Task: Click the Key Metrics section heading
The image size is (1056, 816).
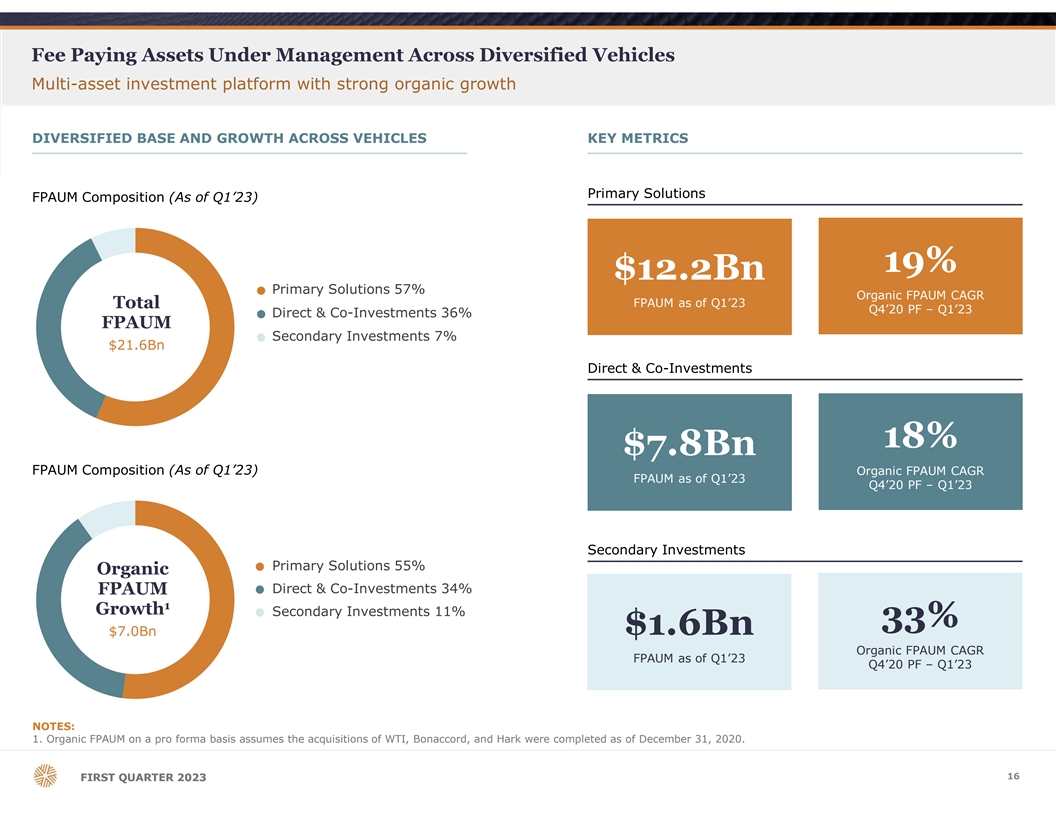Action: 638,138
